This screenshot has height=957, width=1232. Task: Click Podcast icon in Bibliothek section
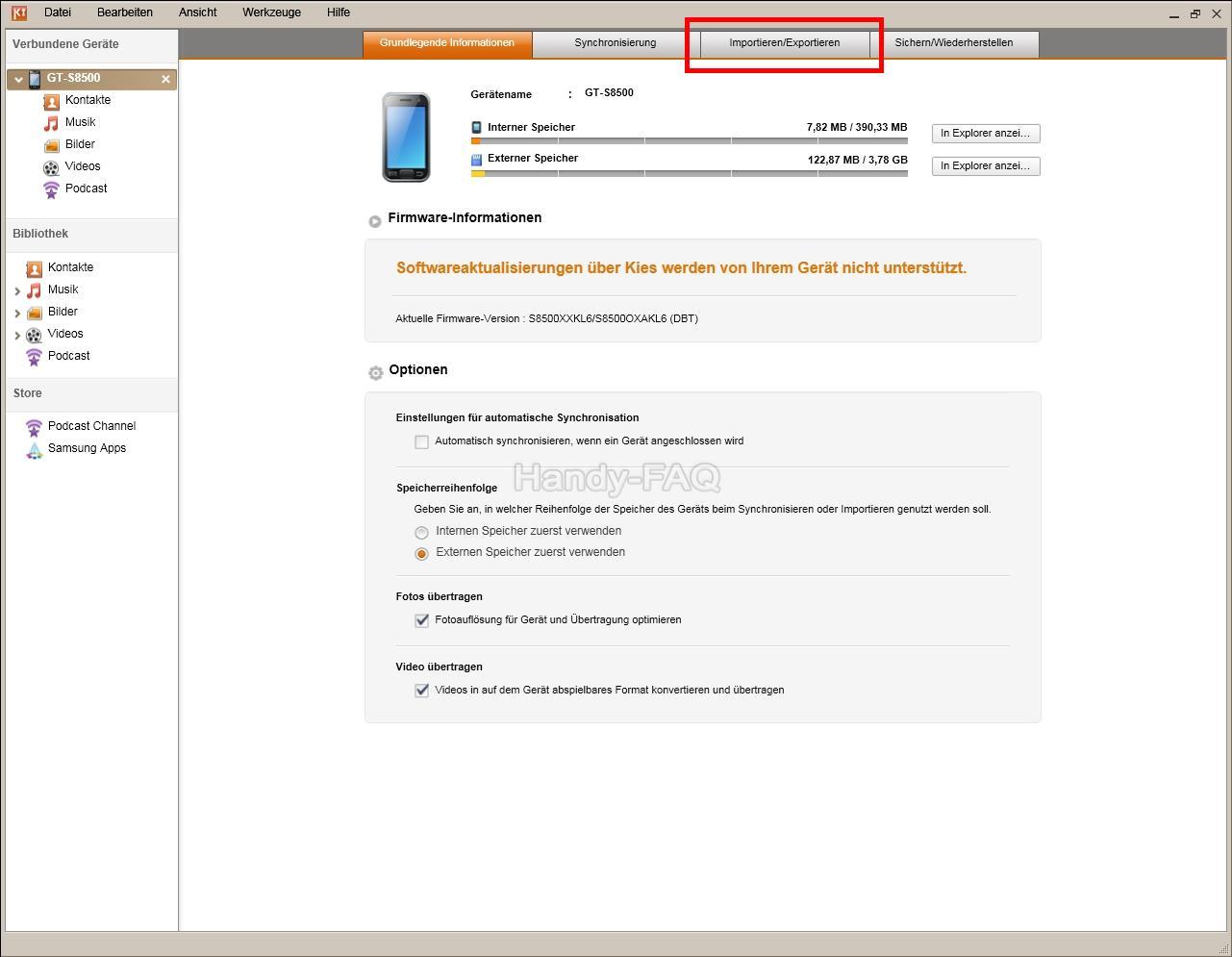tap(34, 357)
